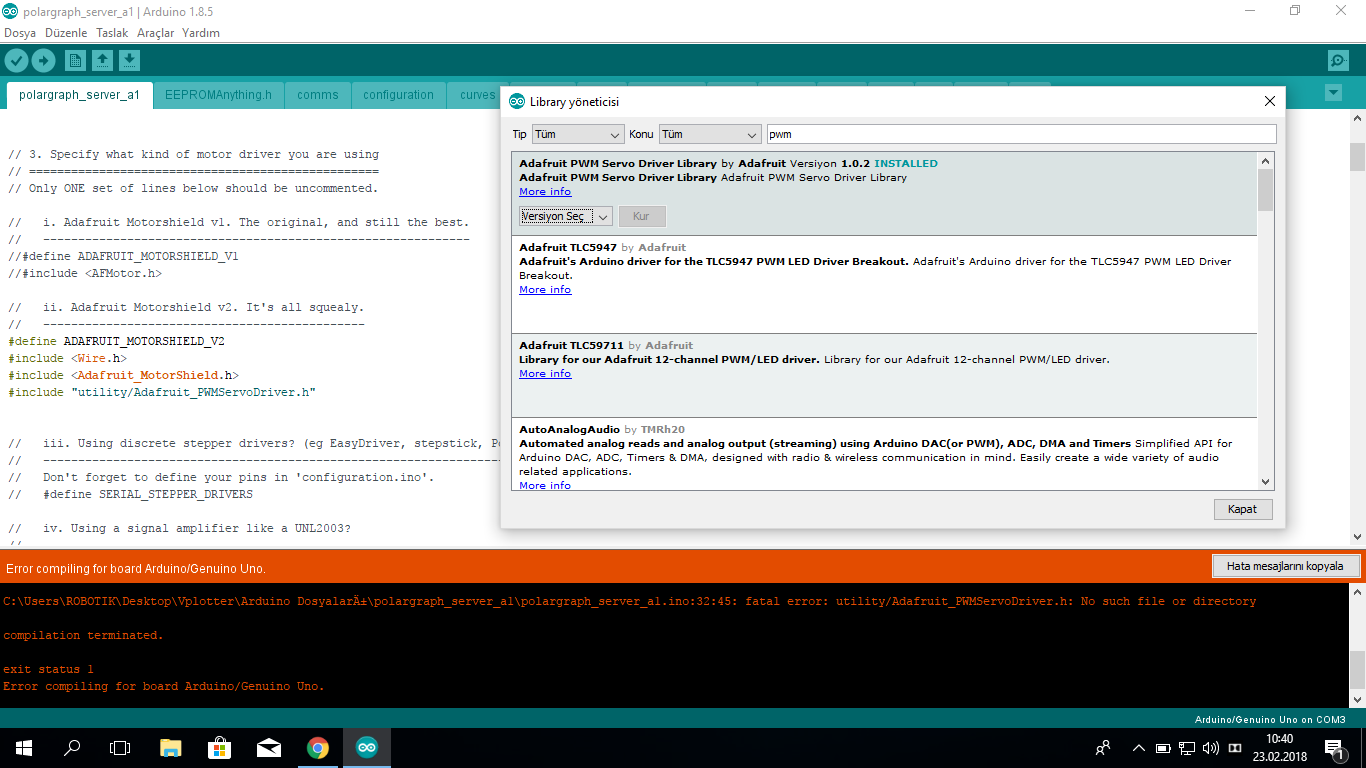Expand the tab options dropdown arrow
Image resolution: width=1366 pixels, height=768 pixels.
coord(1333,93)
